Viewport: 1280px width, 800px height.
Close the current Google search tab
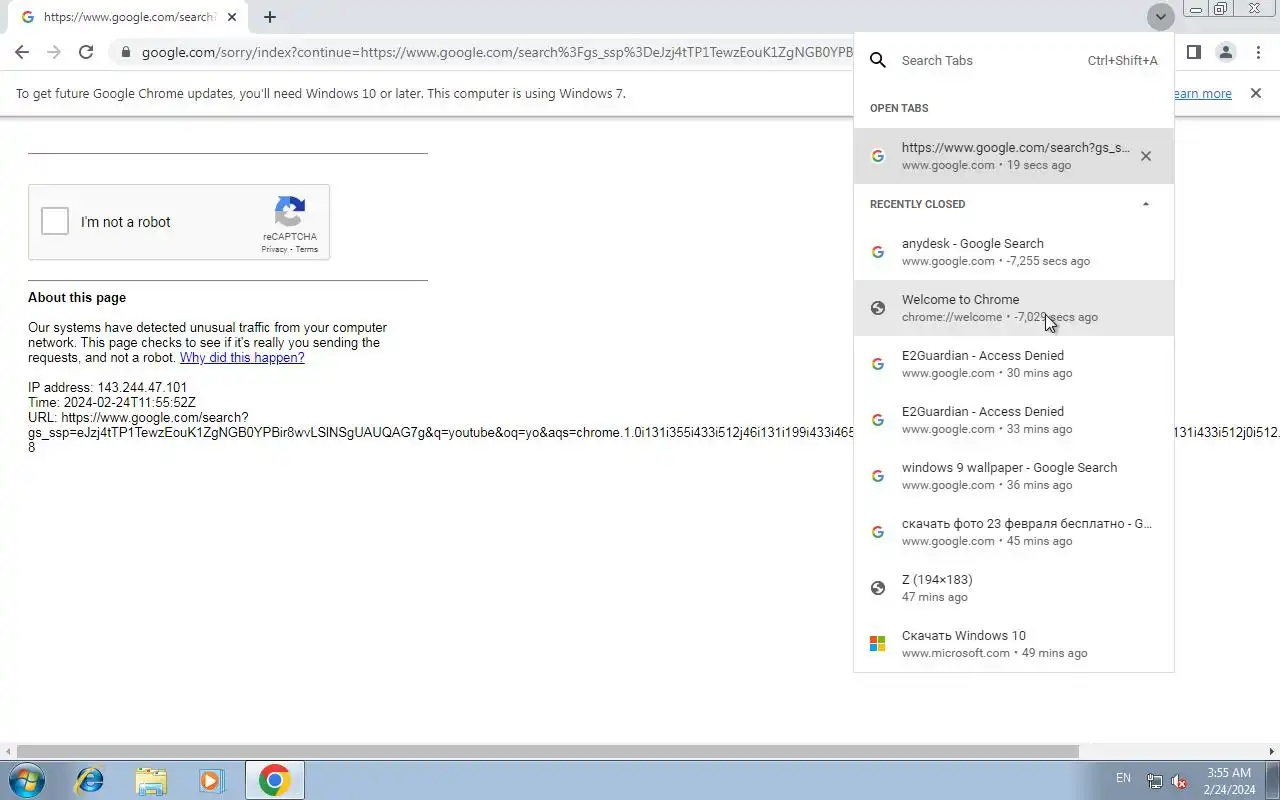tap(232, 17)
